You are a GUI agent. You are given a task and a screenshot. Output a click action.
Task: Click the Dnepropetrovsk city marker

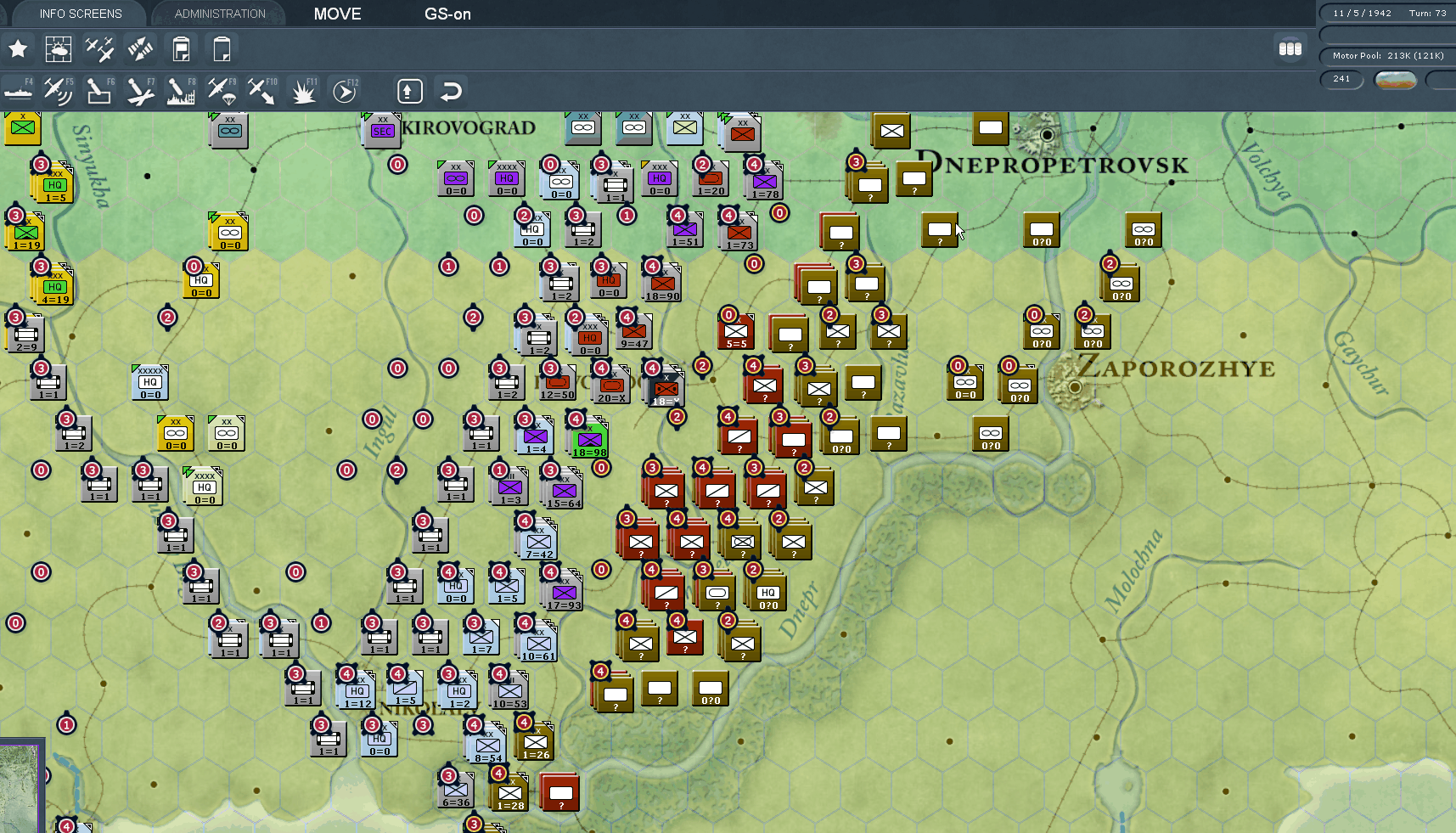coord(1048,134)
